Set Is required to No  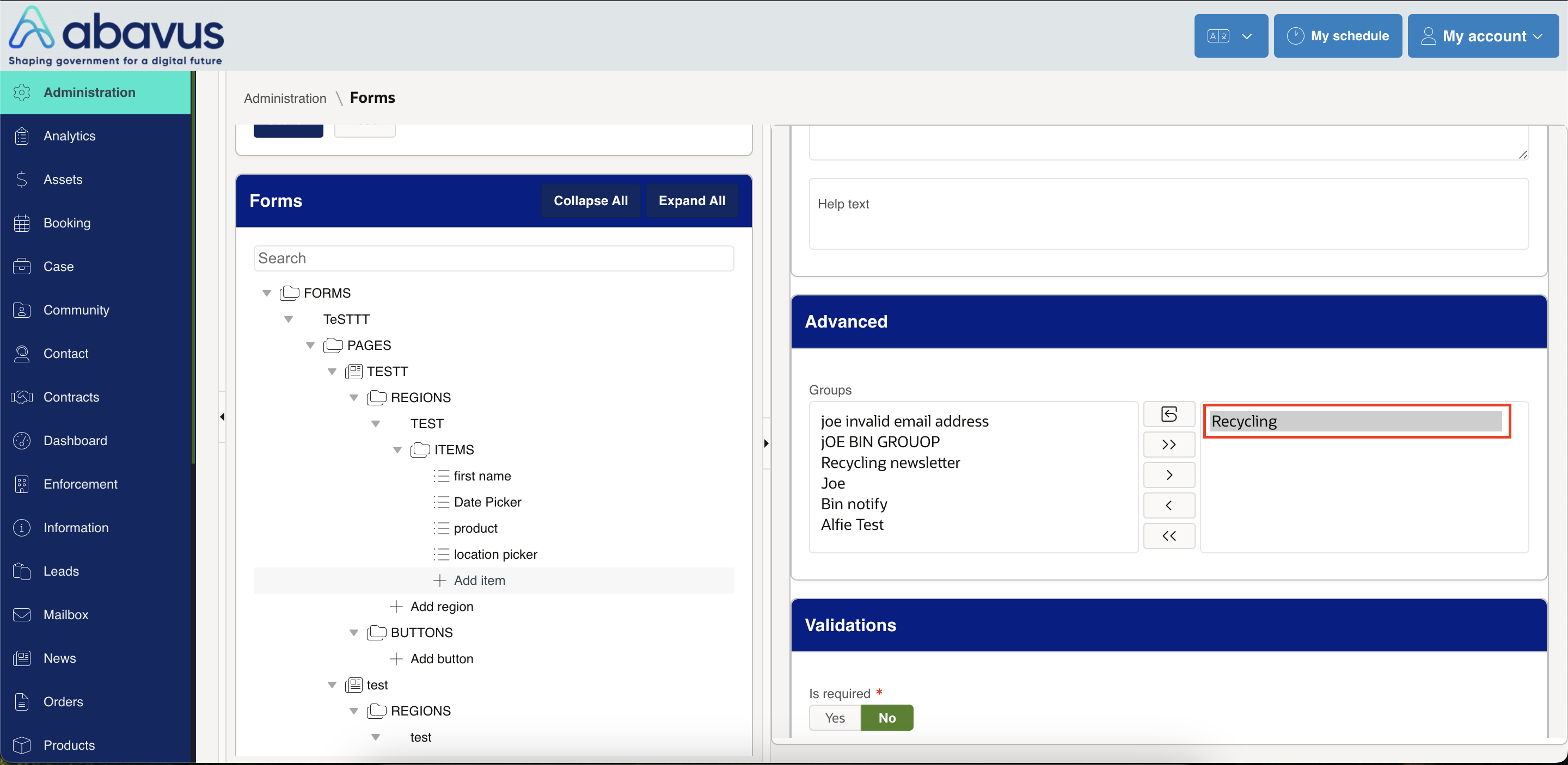[887, 718]
